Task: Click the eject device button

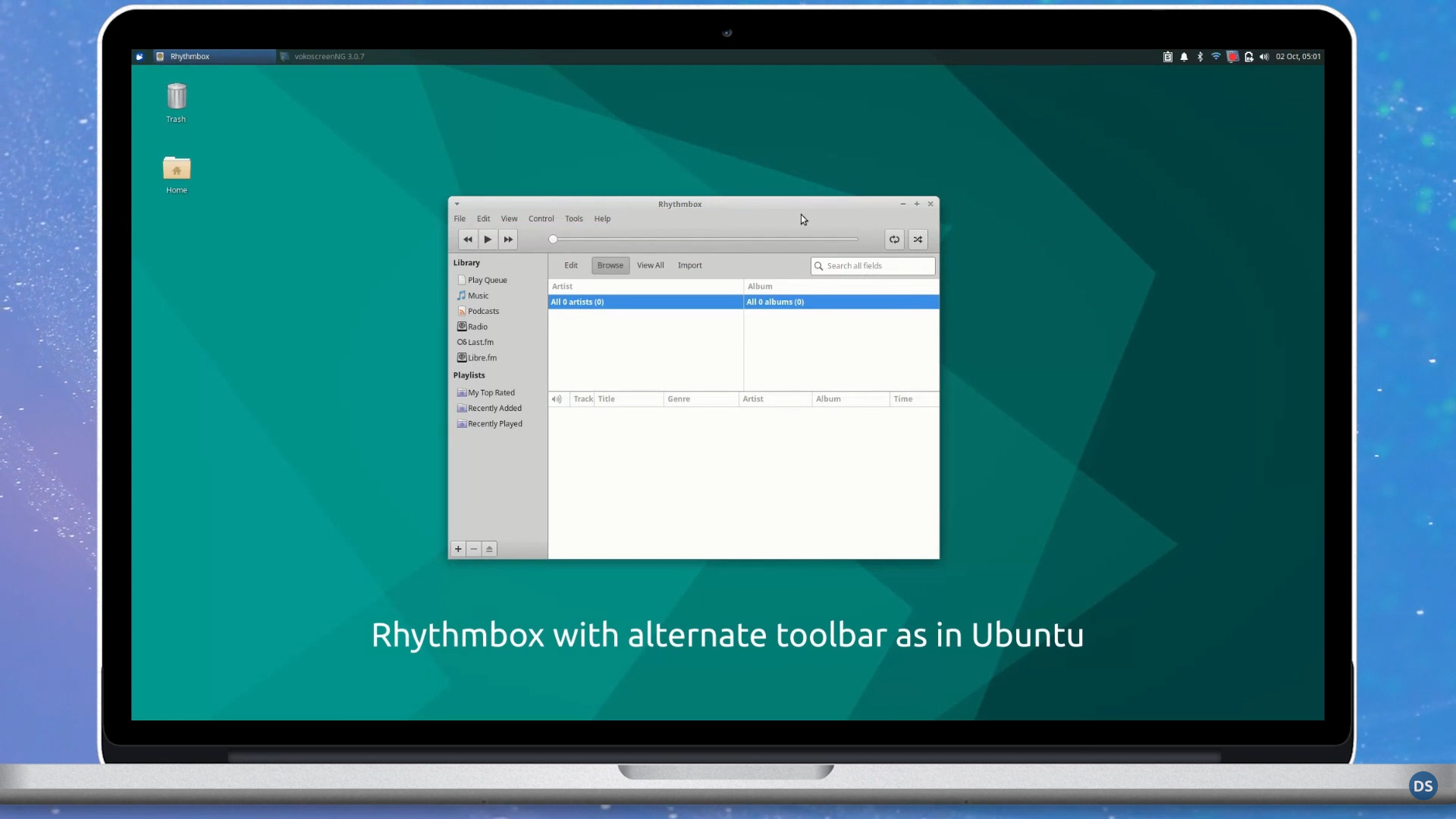Action: pyautogui.click(x=489, y=549)
